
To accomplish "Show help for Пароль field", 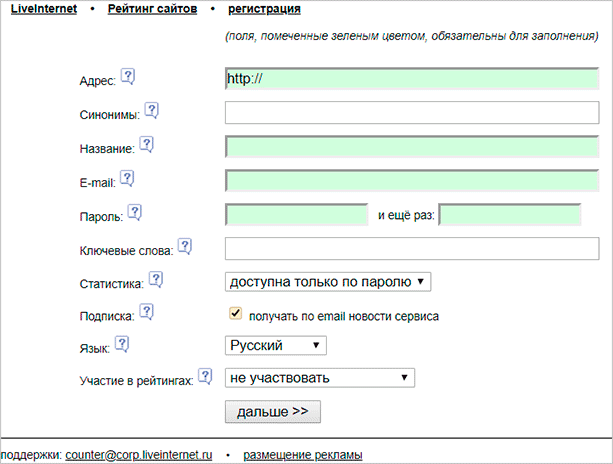I will (135, 212).
